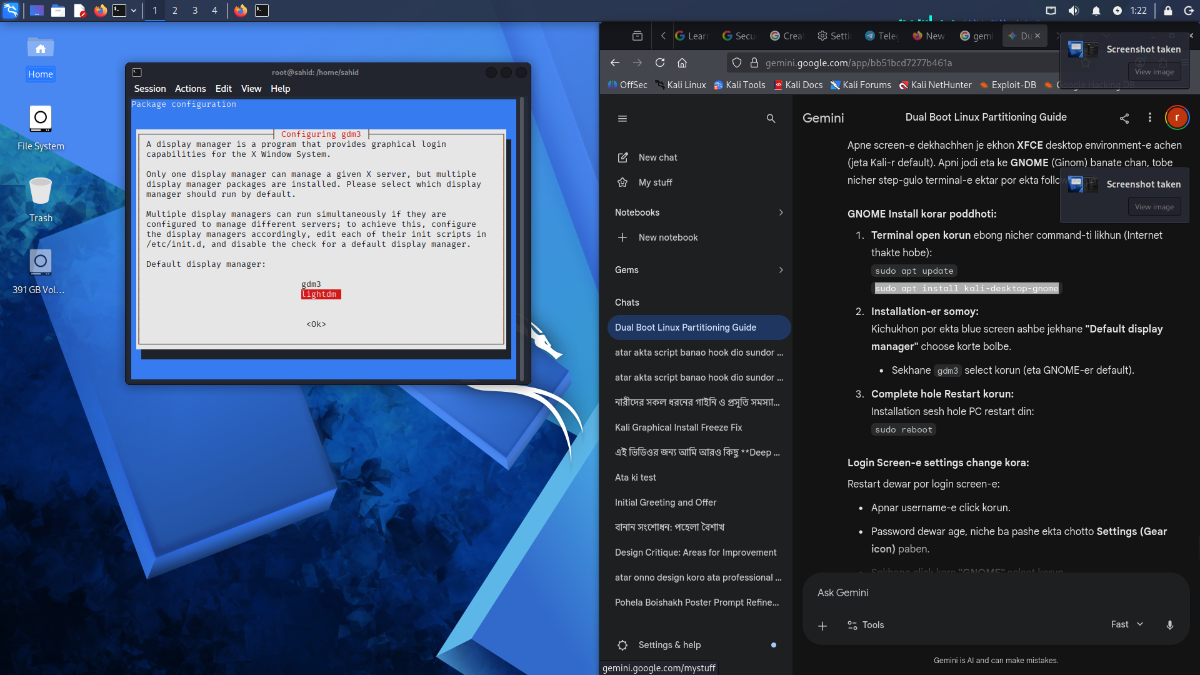1200x675 pixels.
Task: Open Firefox View tab overview icon
Action: pos(637,35)
